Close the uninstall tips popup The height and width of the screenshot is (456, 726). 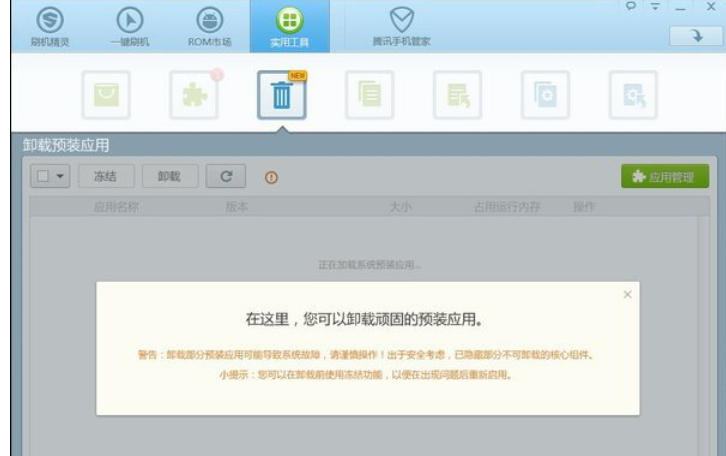point(627,294)
